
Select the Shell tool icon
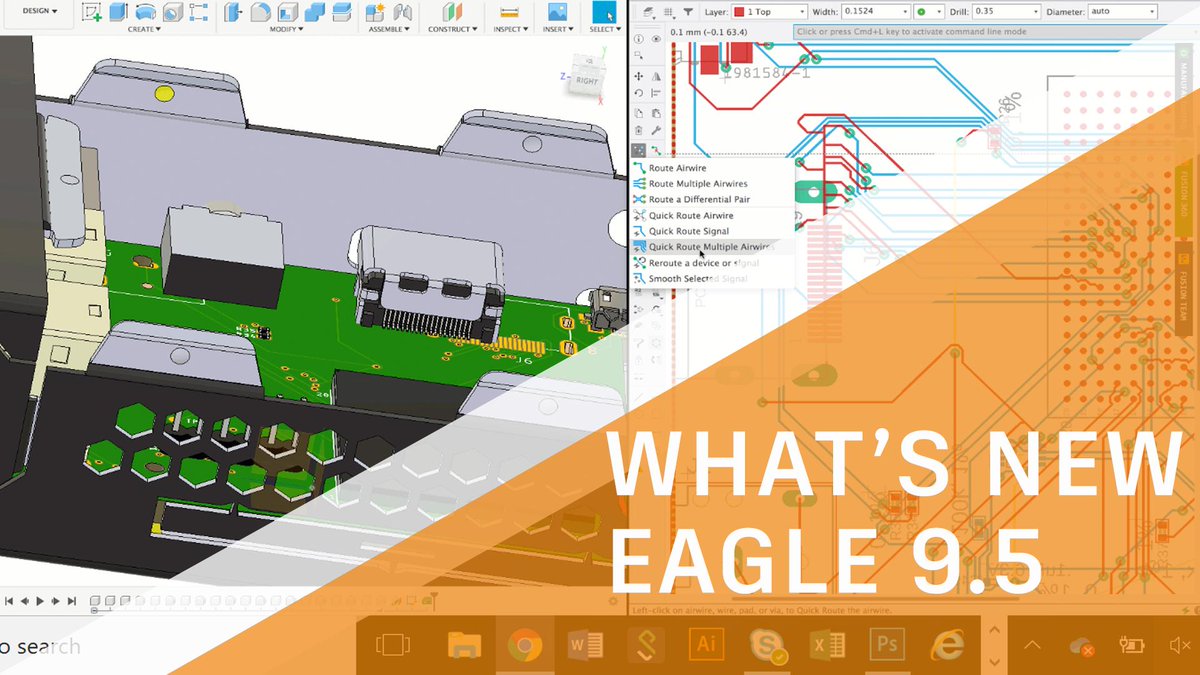click(286, 13)
